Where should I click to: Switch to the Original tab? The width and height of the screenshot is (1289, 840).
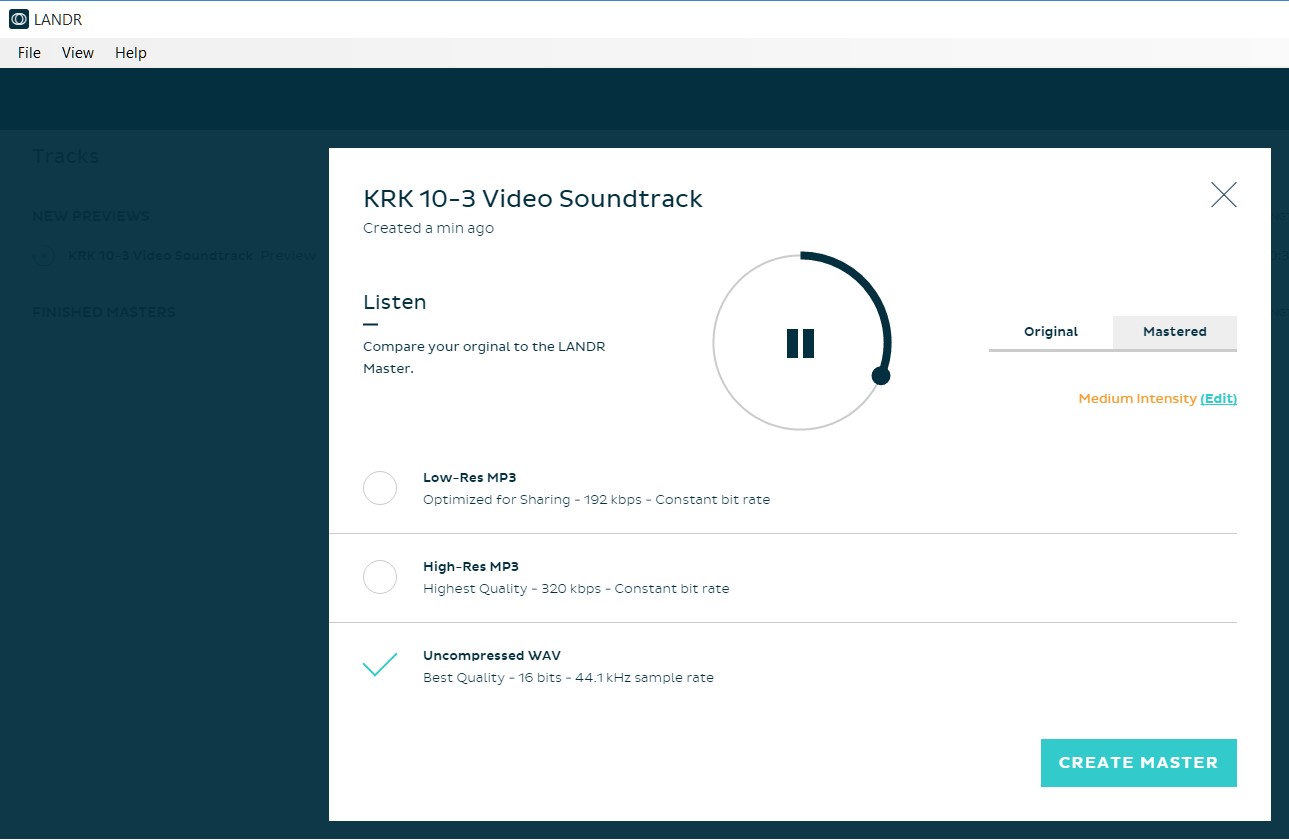coord(1051,332)
